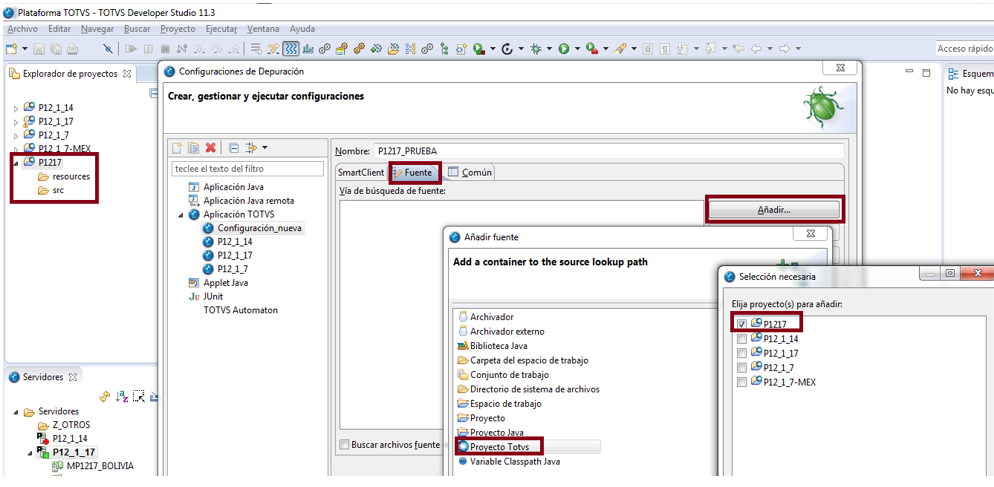Image resolution: width=994 pixels, height=487 pixels.
Task: Open the Navegar menu
Action: (98, 29)
